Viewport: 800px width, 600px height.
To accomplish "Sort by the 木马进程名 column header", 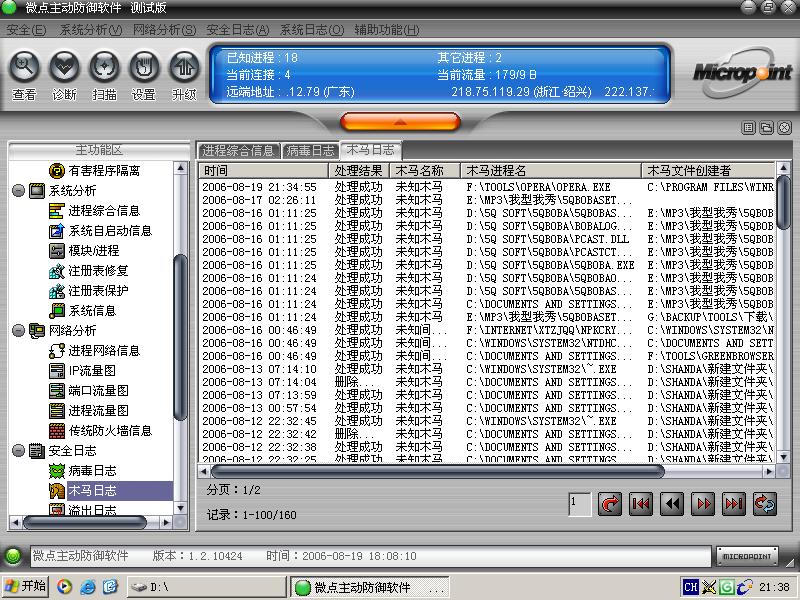I will [x=551, y=170].
